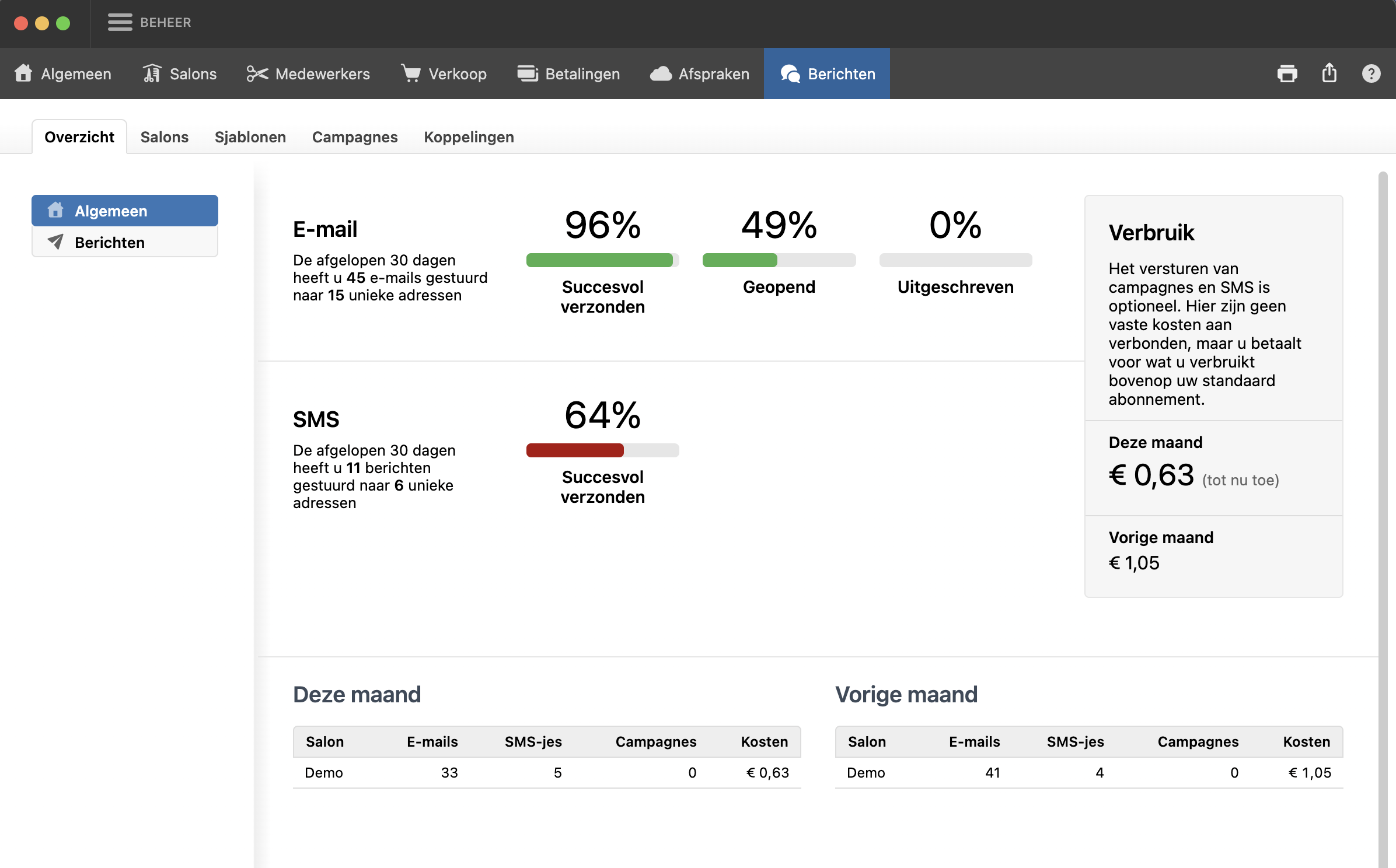Open Salons via barber chair icon
Screen dimensions: 1396x868
coord(152,73)
